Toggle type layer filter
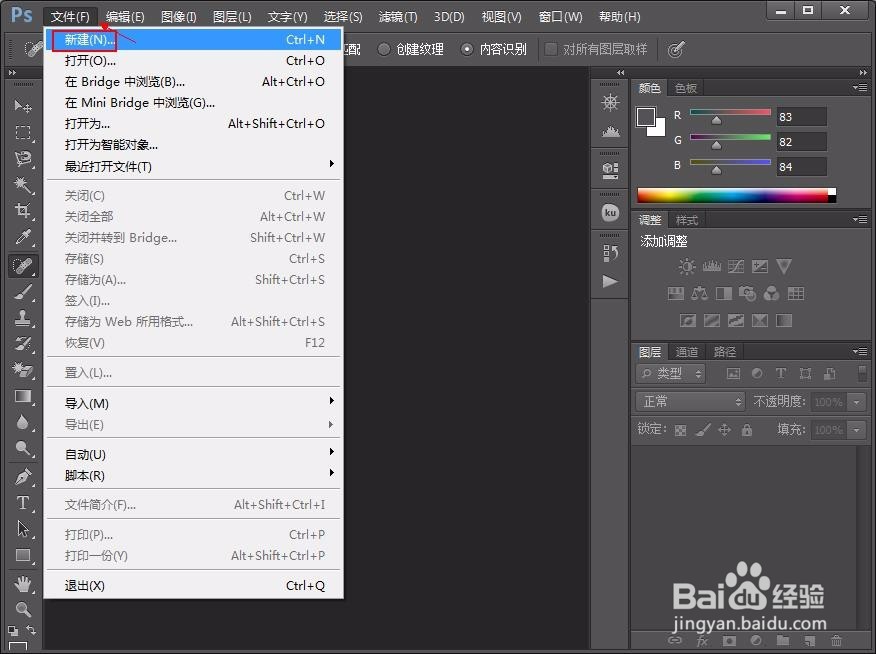The image size is (876, 654). point(781,374)
